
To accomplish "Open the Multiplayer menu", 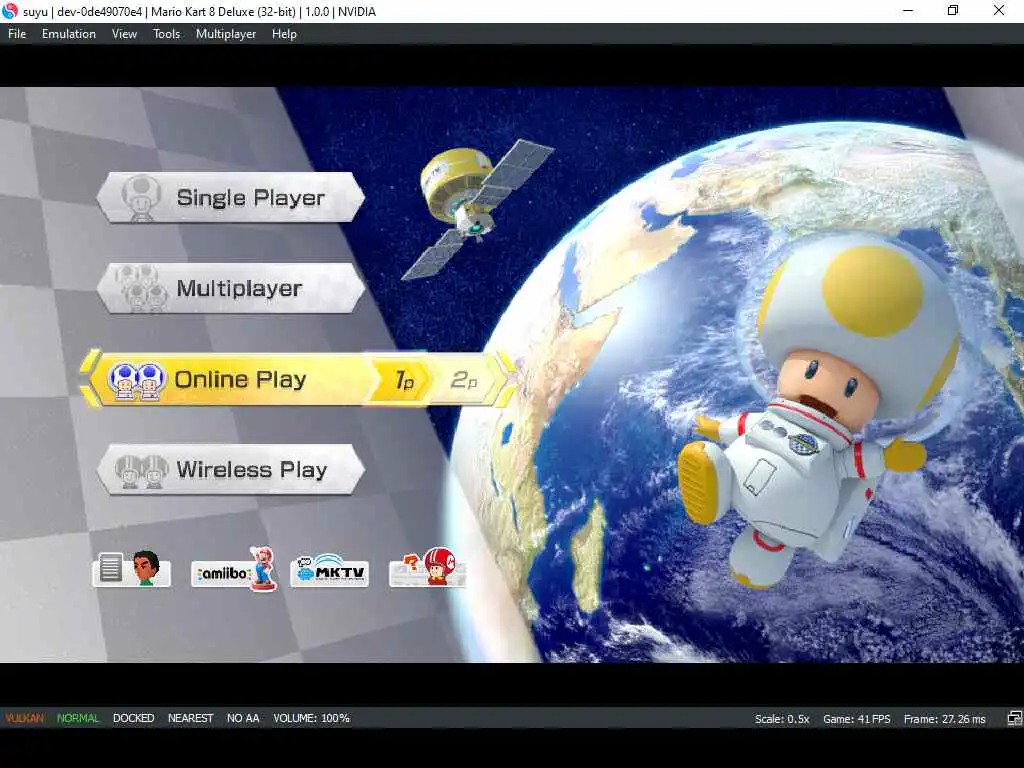I will coord(226,34).
